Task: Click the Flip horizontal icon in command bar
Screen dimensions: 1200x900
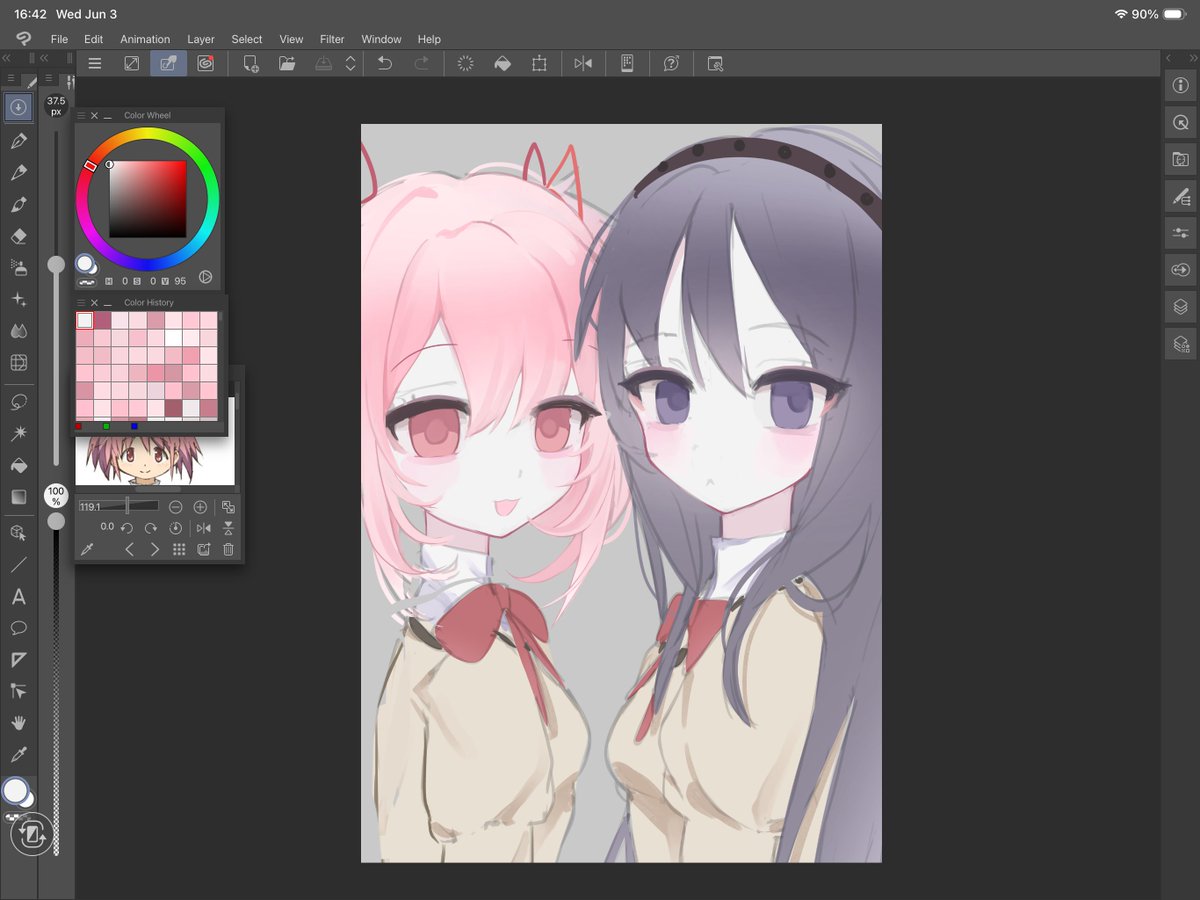Action: [583, 63]
